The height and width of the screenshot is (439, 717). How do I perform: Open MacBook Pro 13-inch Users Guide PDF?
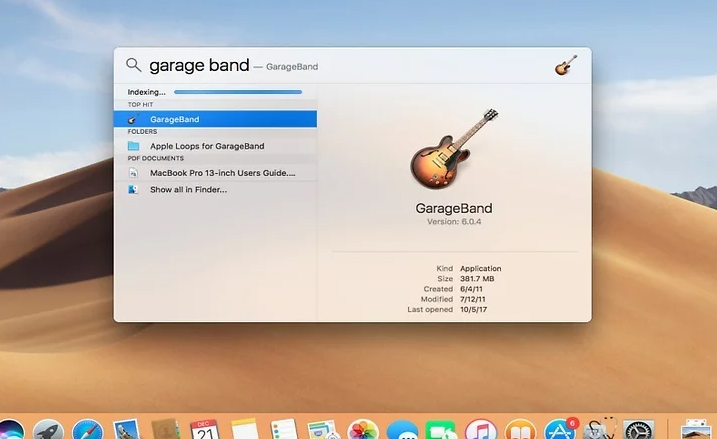coord(215,173)
